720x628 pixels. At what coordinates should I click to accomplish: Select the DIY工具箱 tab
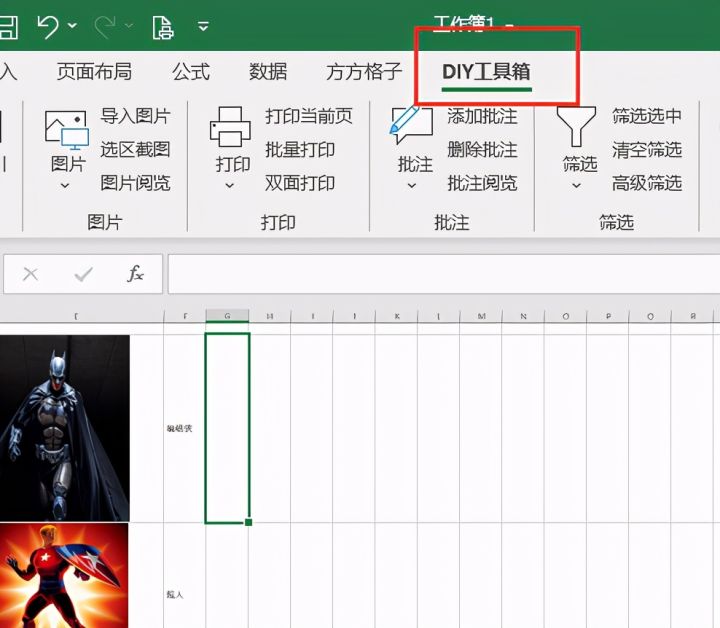pos(486,72)
